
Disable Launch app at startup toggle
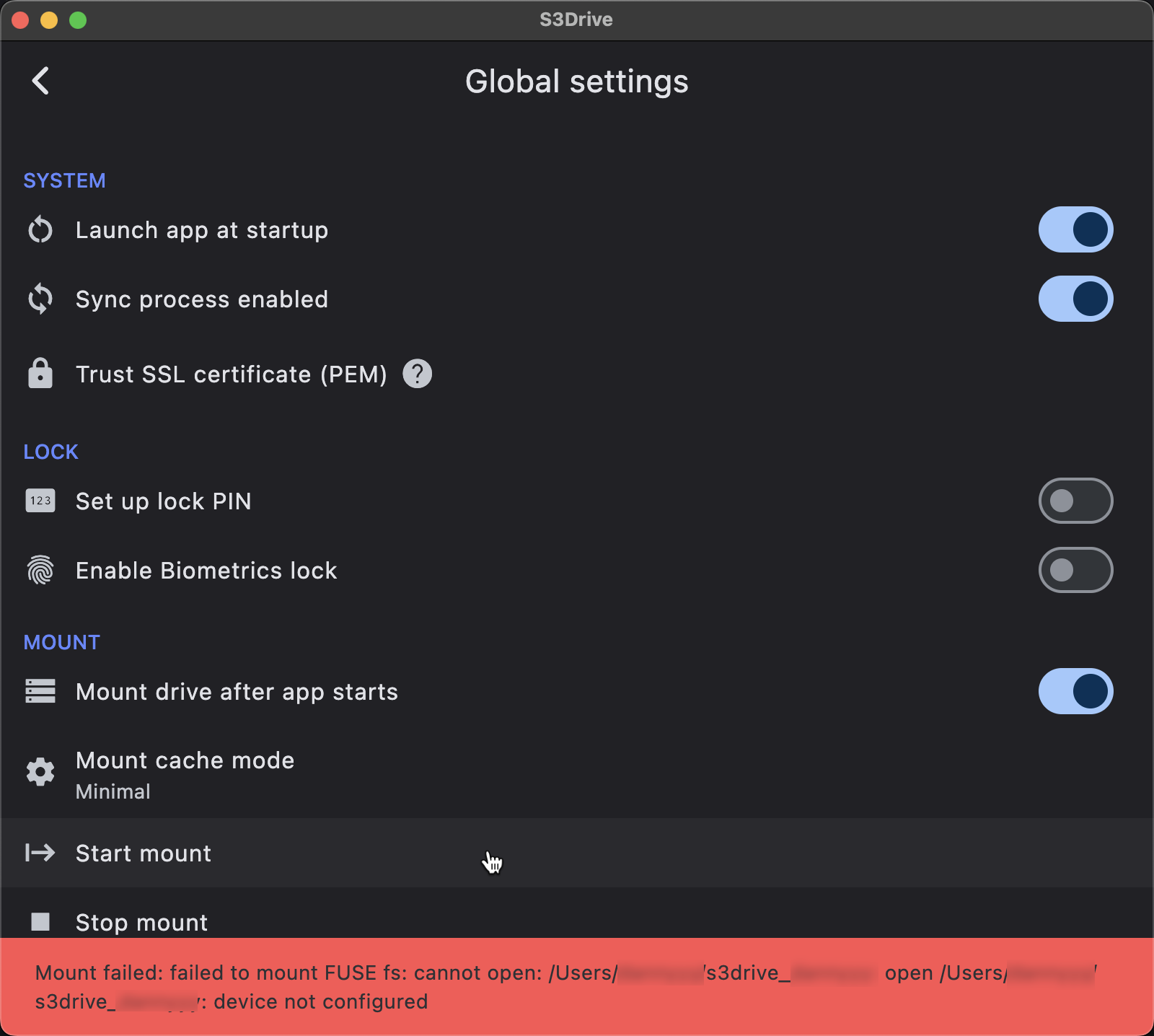pos(1075,230)
